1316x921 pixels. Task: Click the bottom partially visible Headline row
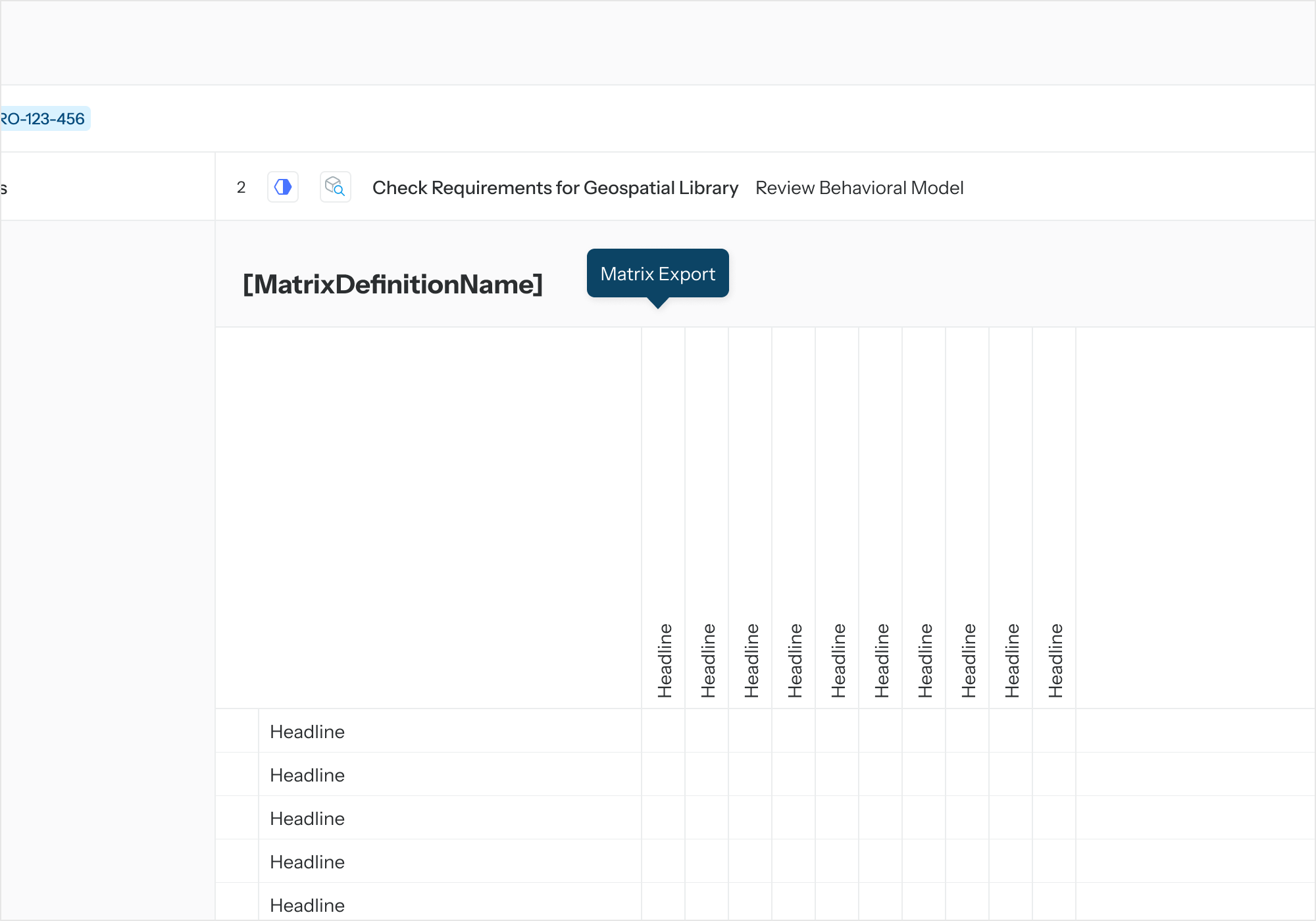307,905
